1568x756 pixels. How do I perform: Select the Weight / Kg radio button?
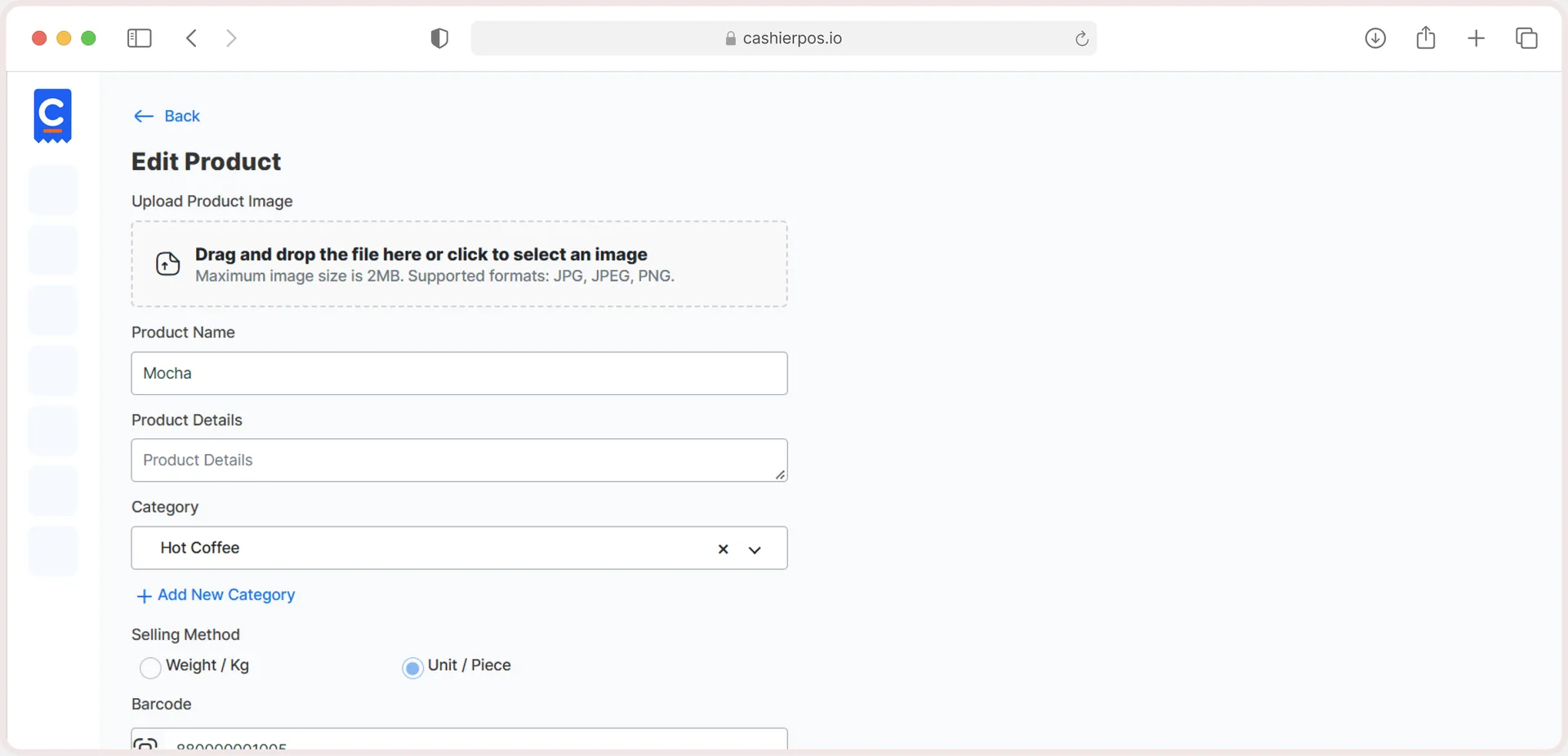[150, 668]
